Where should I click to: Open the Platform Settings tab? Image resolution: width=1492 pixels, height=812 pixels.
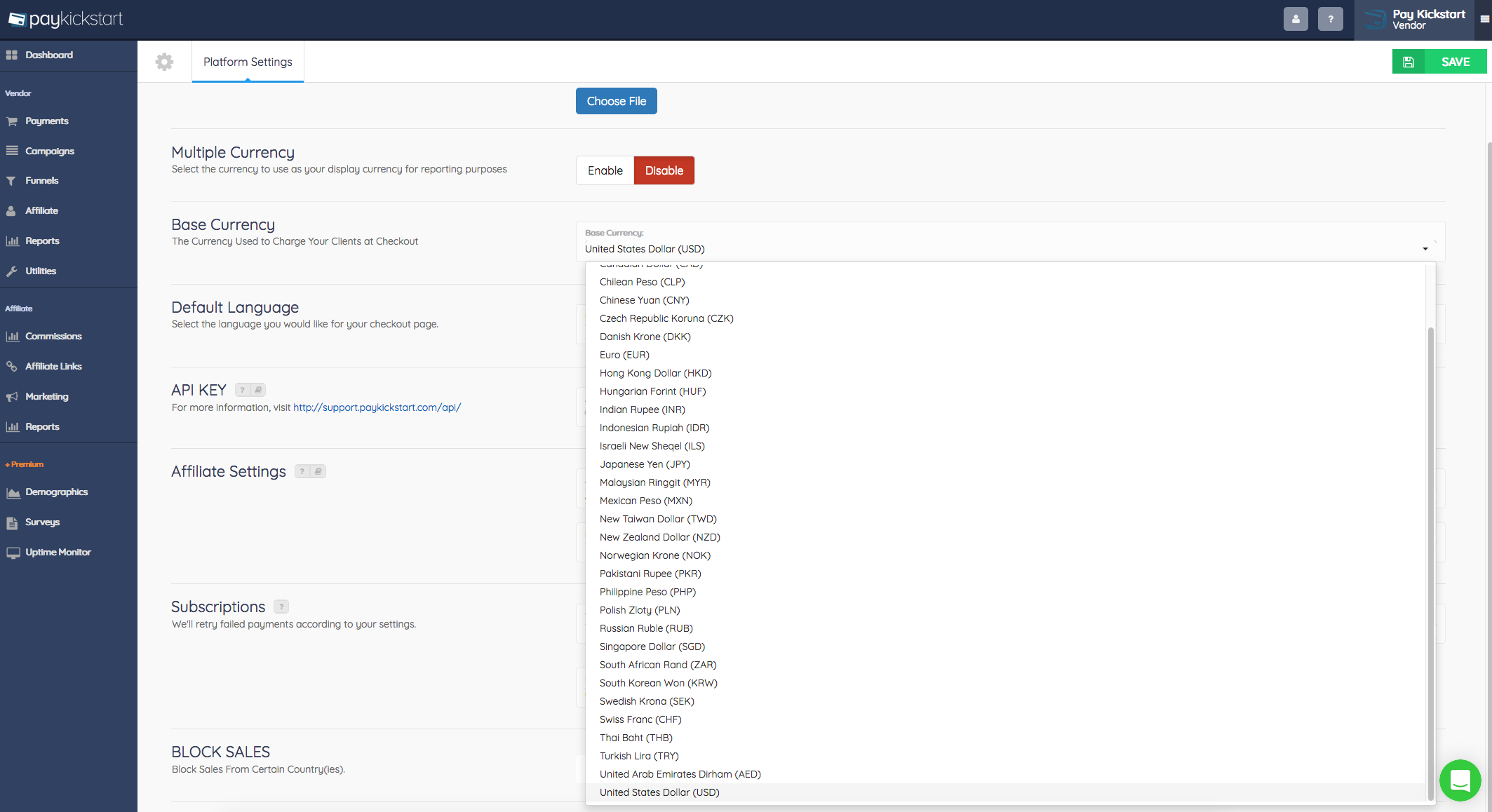click(x=248, y=62)
